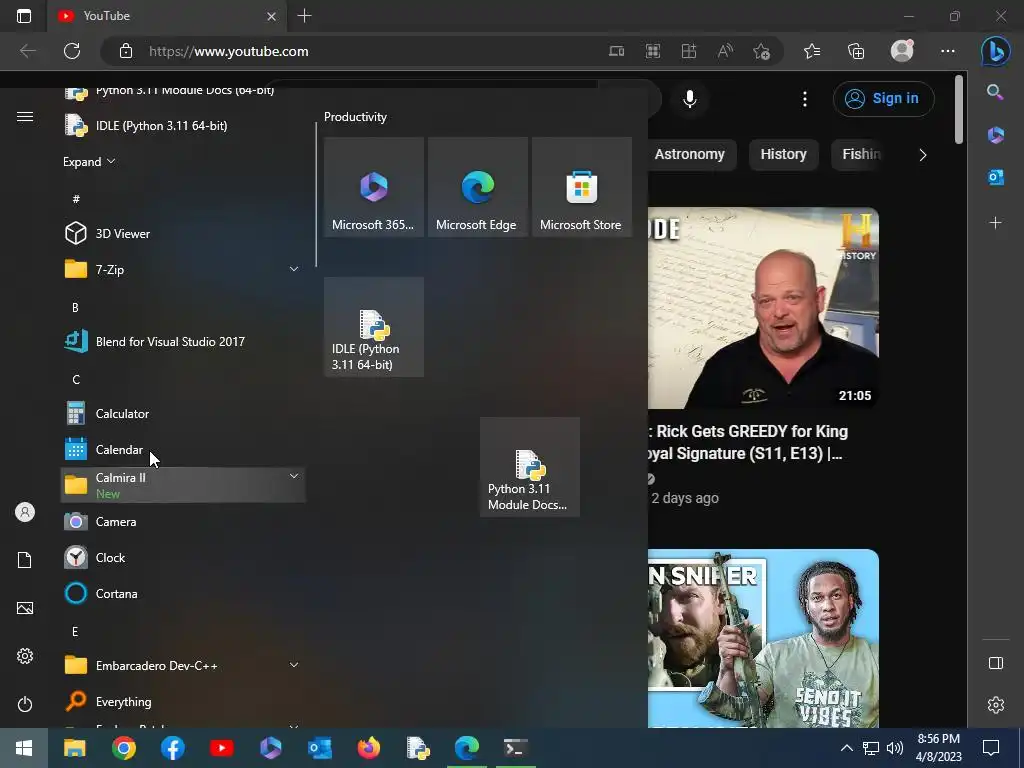Click the YouTube Sign in button
1024x768 pixels.
pyautogui.click(x=883, y=99)
